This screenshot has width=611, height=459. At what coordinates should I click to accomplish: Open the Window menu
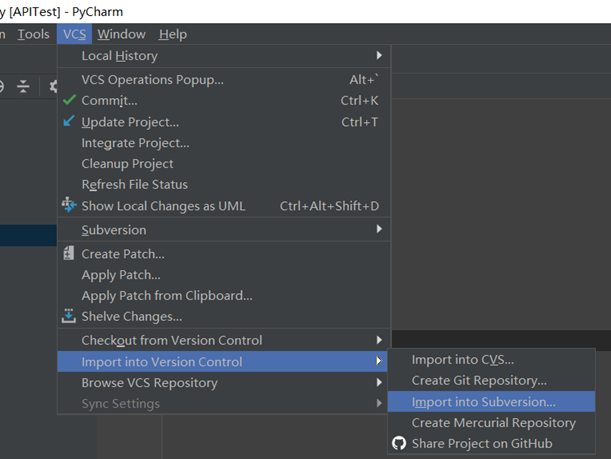click(x=121, y=34)
